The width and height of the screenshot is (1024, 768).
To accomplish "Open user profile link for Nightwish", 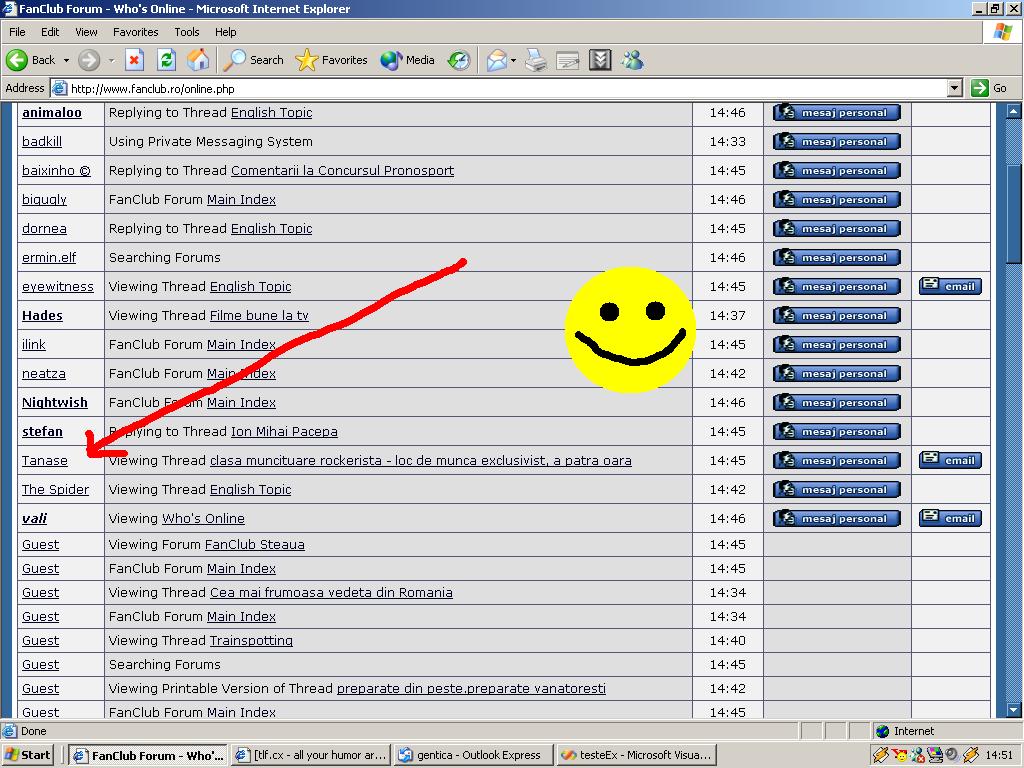I will (55, 402).
